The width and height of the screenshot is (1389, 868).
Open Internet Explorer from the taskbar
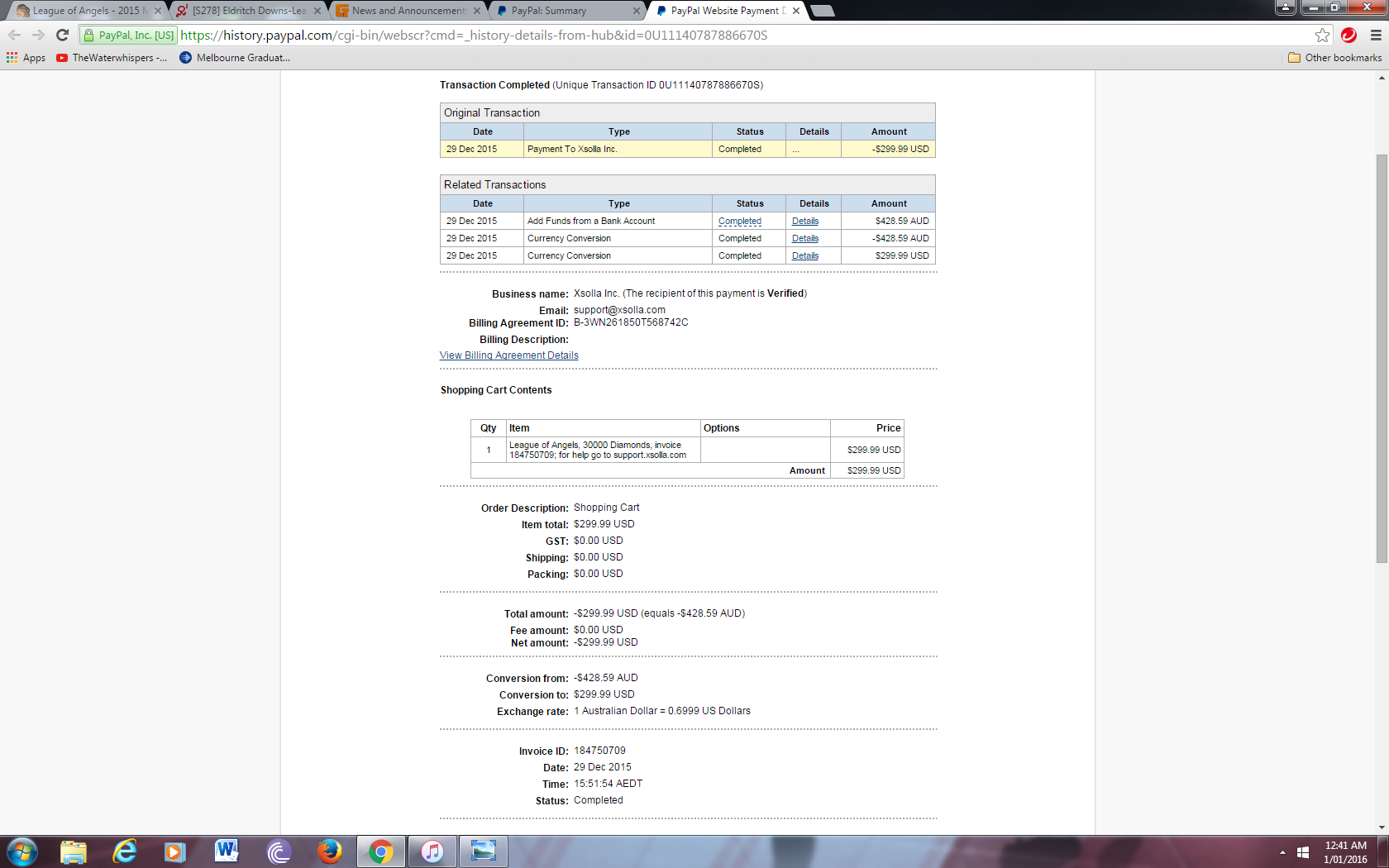pos(124,851)
